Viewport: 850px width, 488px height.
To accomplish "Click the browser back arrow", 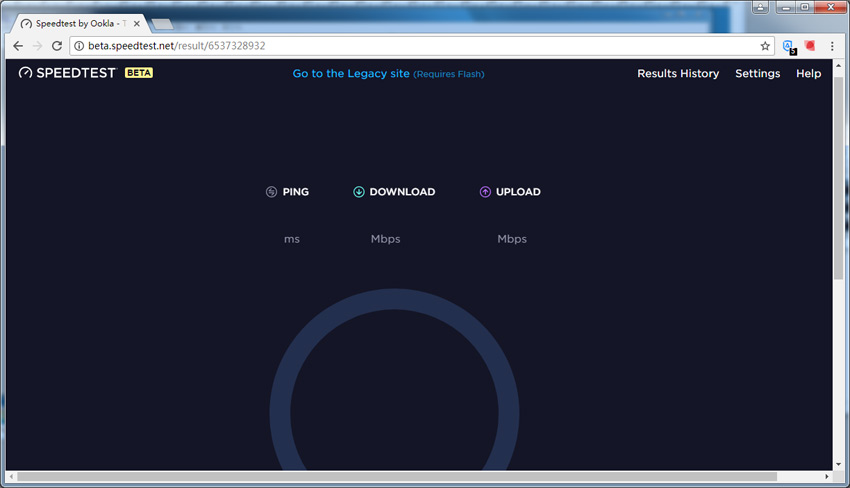I will 18,46.
